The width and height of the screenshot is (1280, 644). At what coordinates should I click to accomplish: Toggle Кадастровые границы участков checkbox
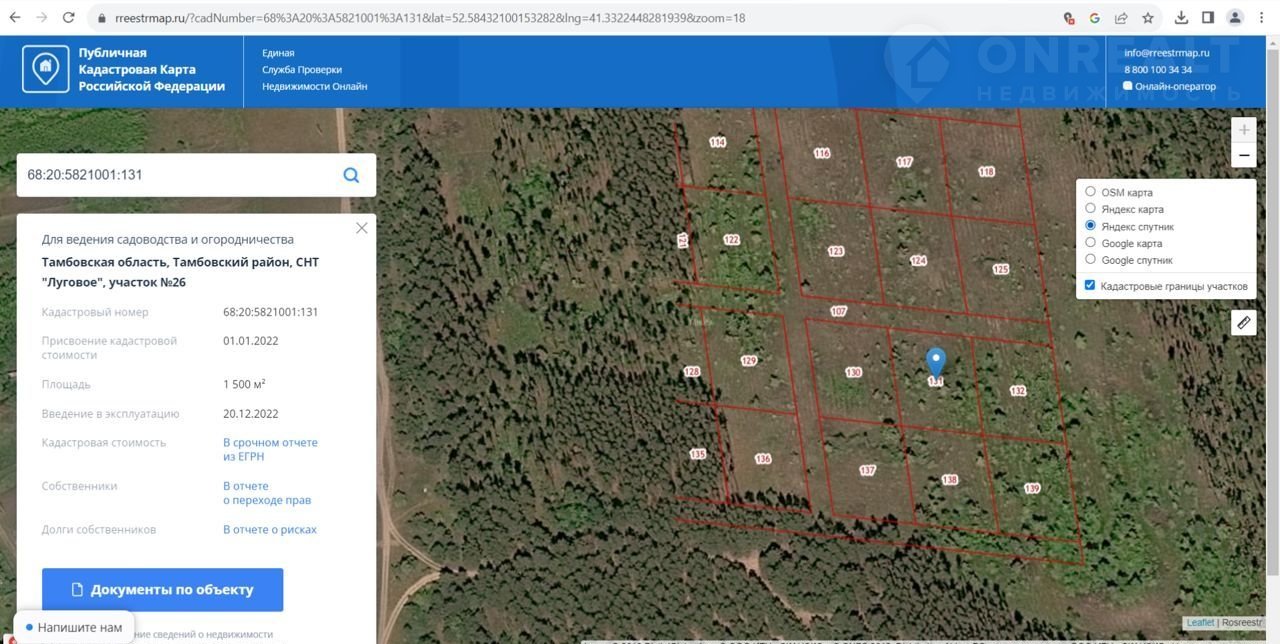(1090, 286)
